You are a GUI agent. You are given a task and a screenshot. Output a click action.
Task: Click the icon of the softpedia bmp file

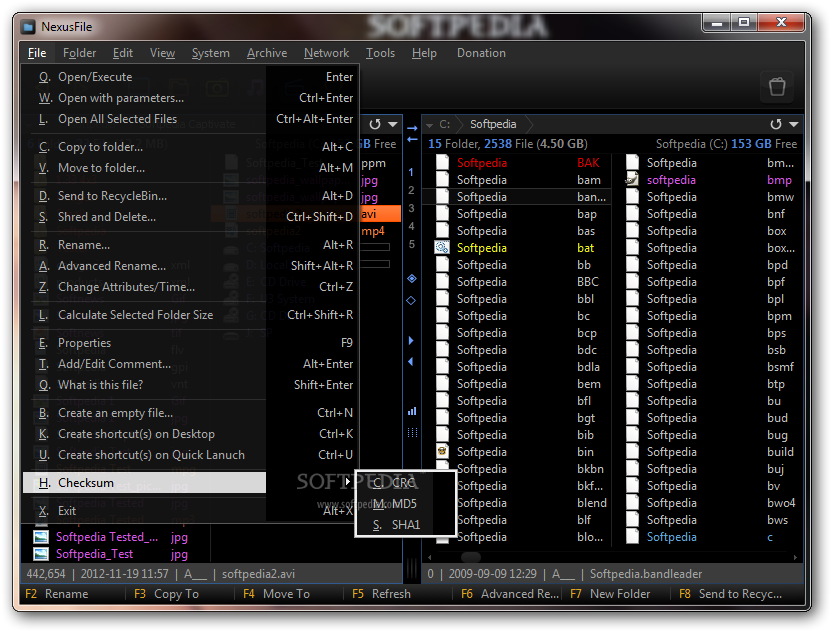click(x=631, y=180)
